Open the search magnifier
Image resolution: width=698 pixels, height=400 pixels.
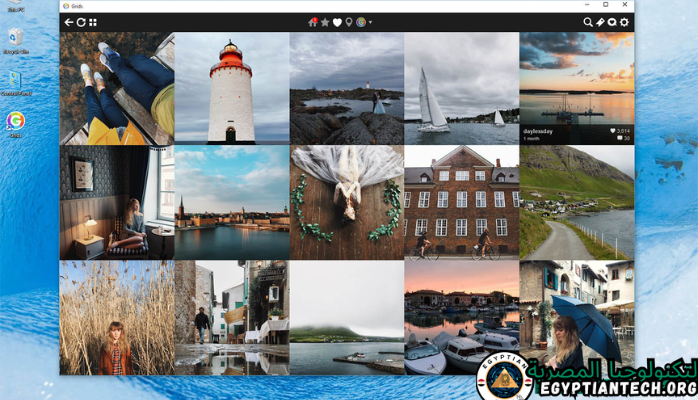[x=588, y=22]
